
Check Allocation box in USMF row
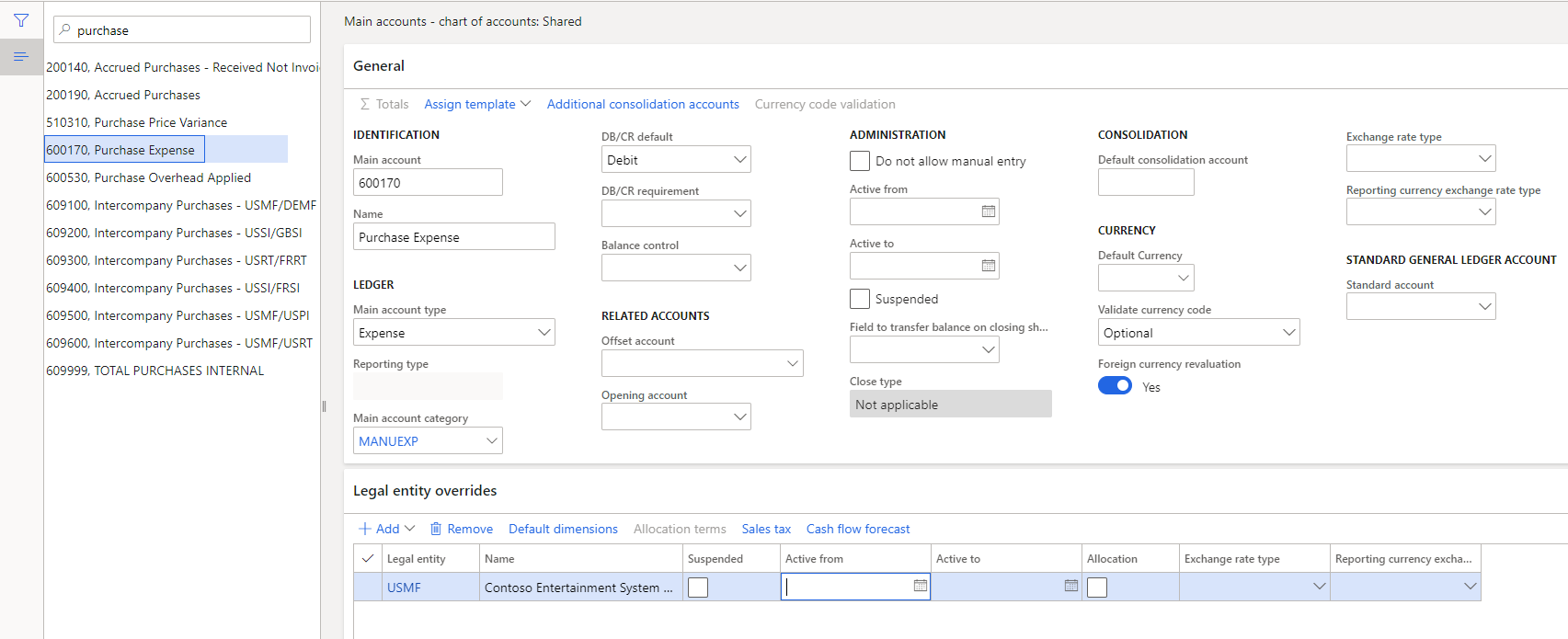[x=1097, y=587]
